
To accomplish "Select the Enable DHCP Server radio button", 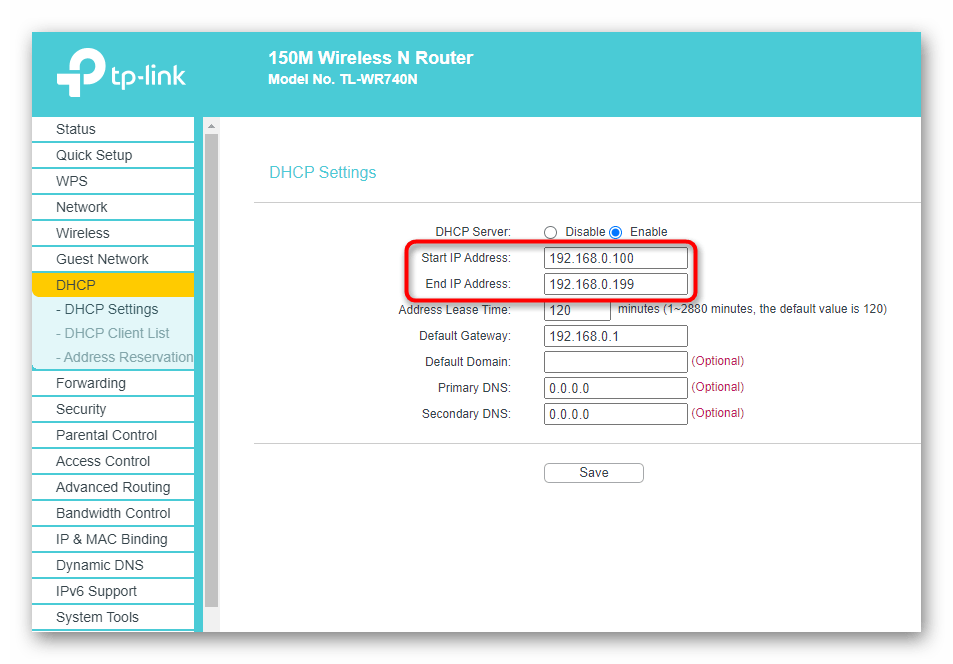I will pyautogui.click(x=616, y=232).
